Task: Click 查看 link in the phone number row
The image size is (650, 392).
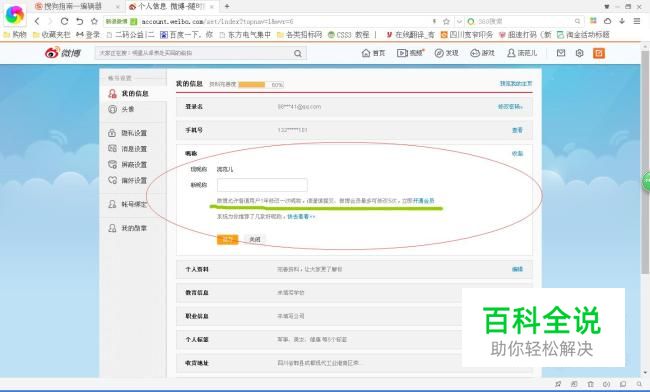Action: coord(517,130)
